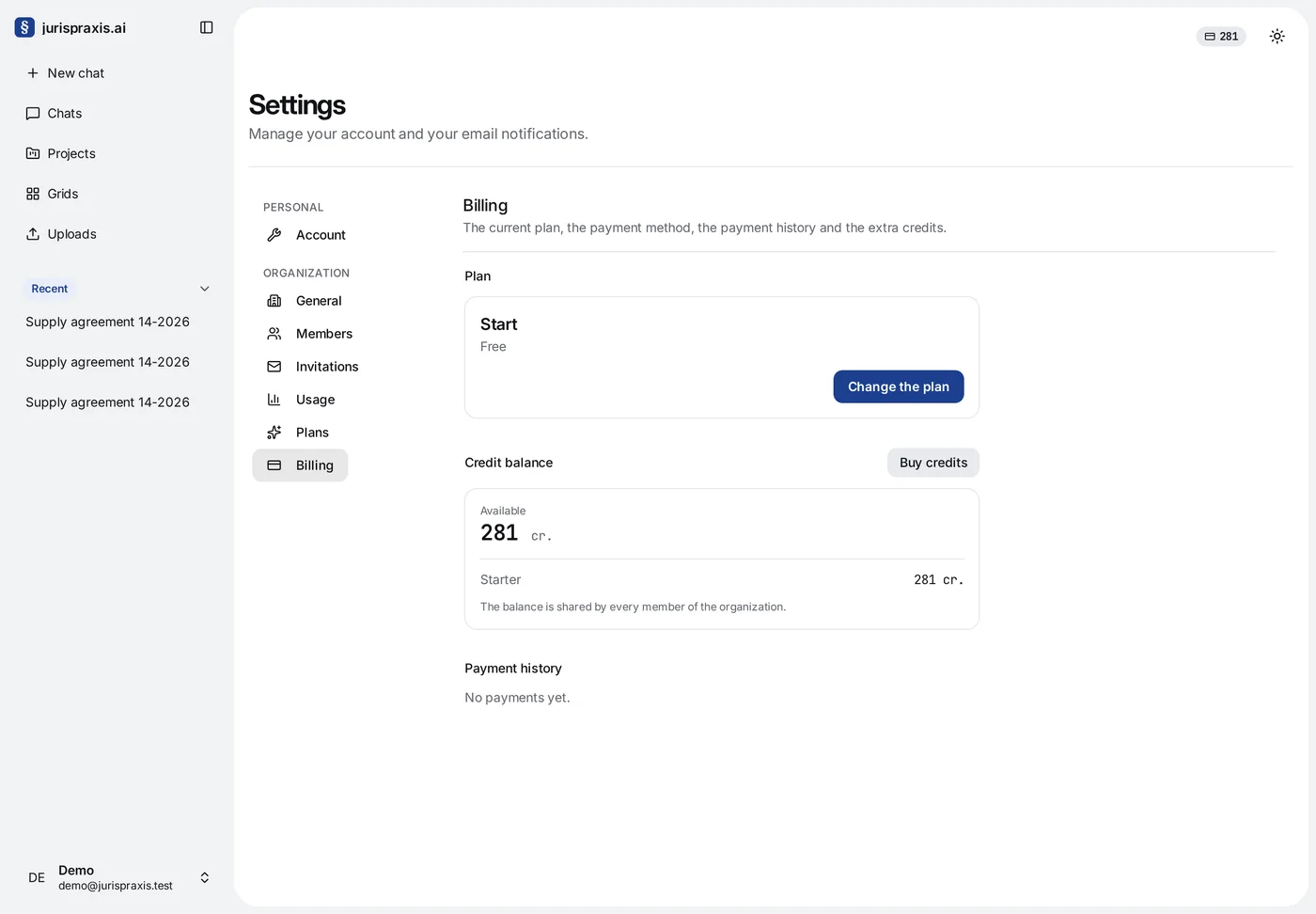The height and width of the screenshot is (914, 1316).
Task: Collapse the Recent chats section
Action: [x=205, y=289]
